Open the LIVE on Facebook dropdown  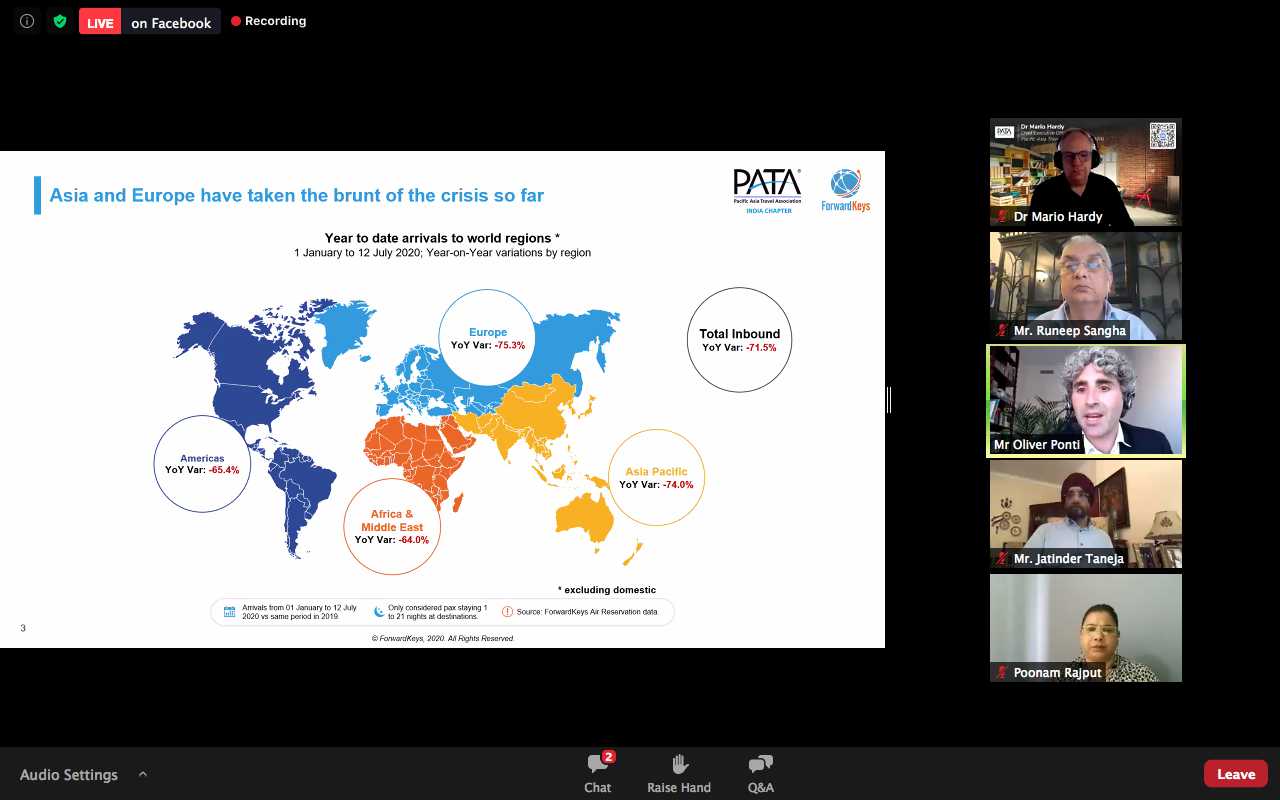150,22
